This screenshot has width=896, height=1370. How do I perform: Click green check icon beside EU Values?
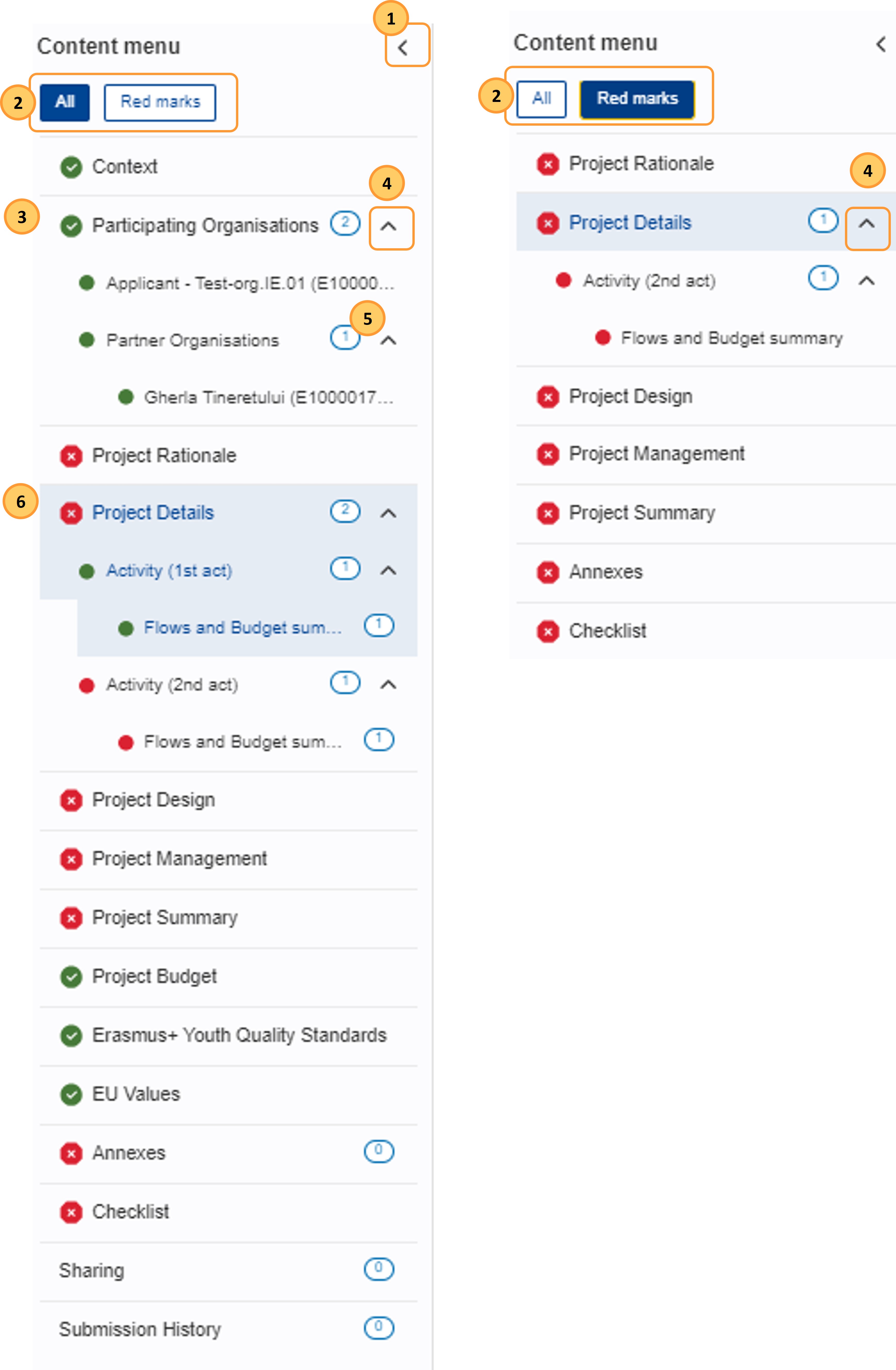tap(71, 1094)
